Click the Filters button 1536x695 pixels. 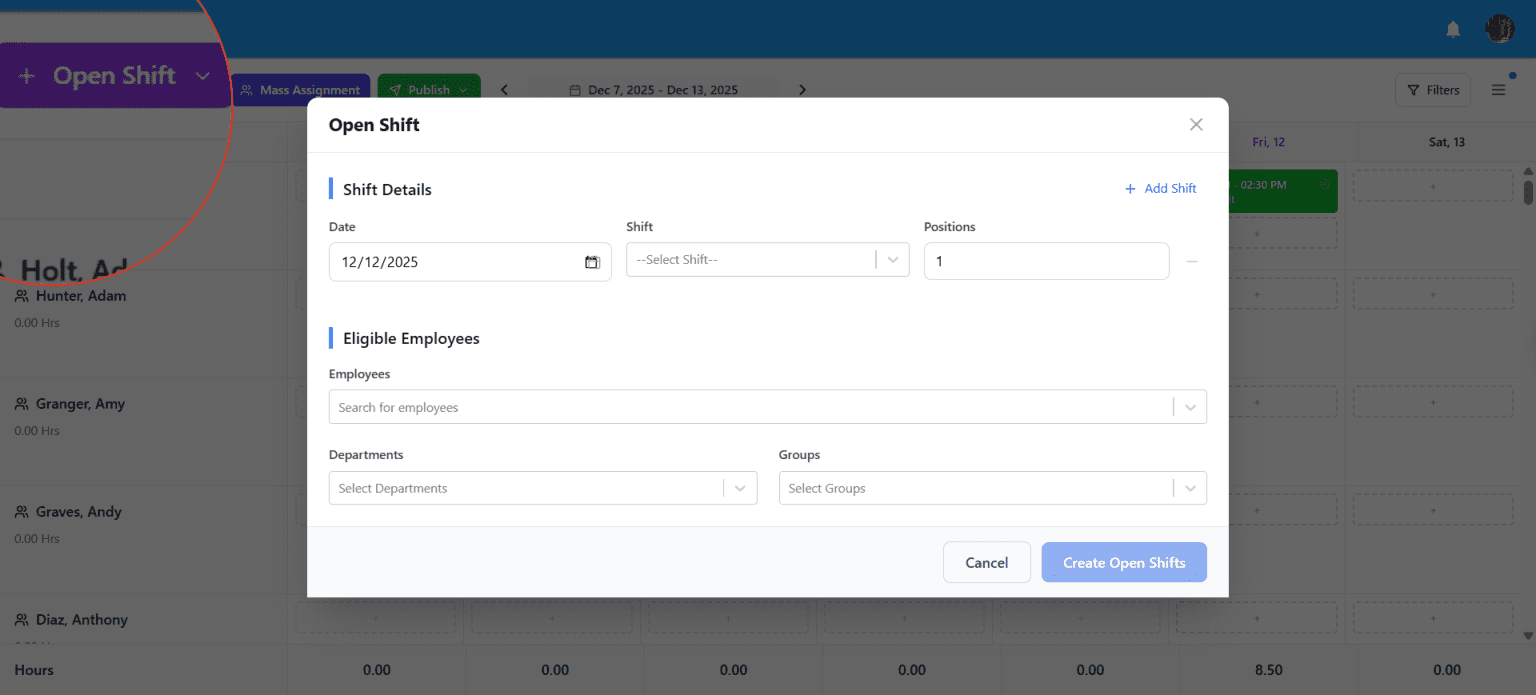(1433, 90)
